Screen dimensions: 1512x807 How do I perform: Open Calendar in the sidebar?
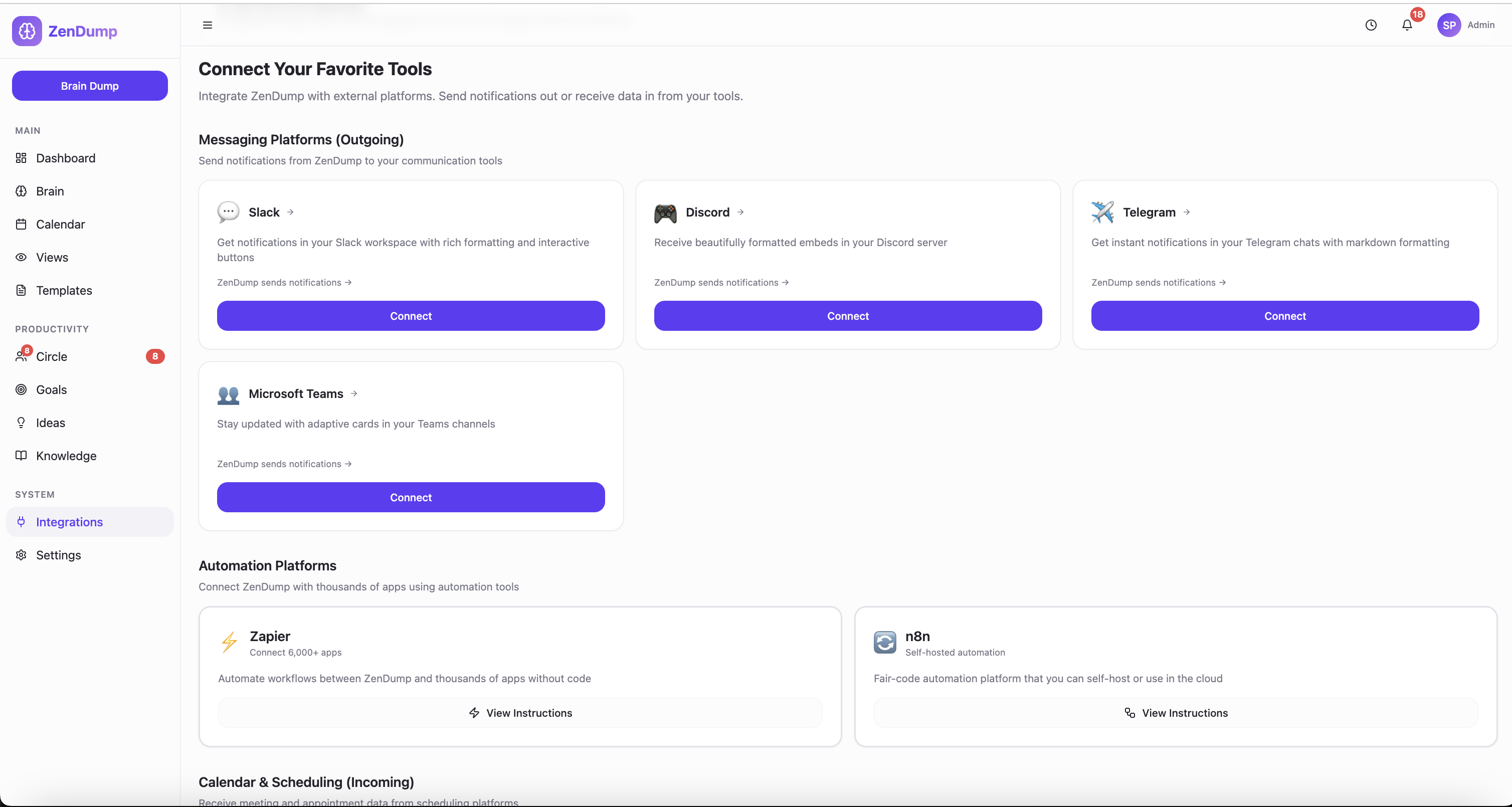pyautogui.click(x=90, y=224)
